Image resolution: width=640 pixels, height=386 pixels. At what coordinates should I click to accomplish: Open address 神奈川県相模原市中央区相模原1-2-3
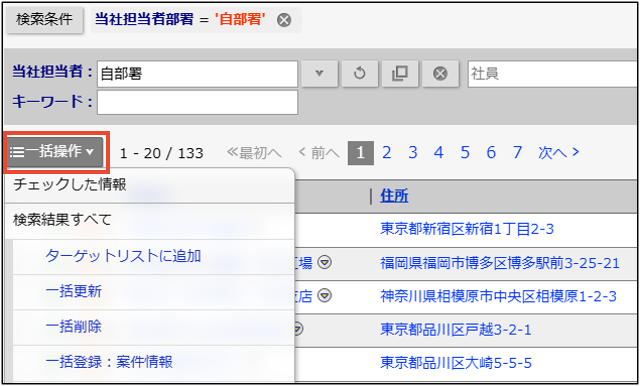498,297
